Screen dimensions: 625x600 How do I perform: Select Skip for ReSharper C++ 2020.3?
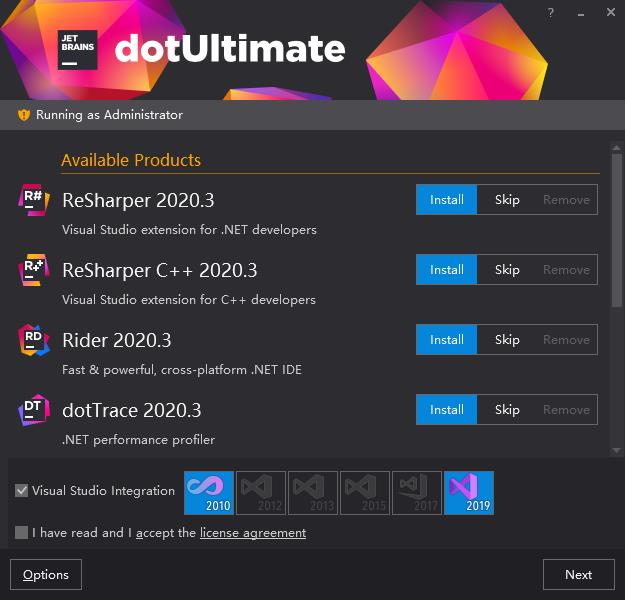pyautogui.click(x=507, y=270)
